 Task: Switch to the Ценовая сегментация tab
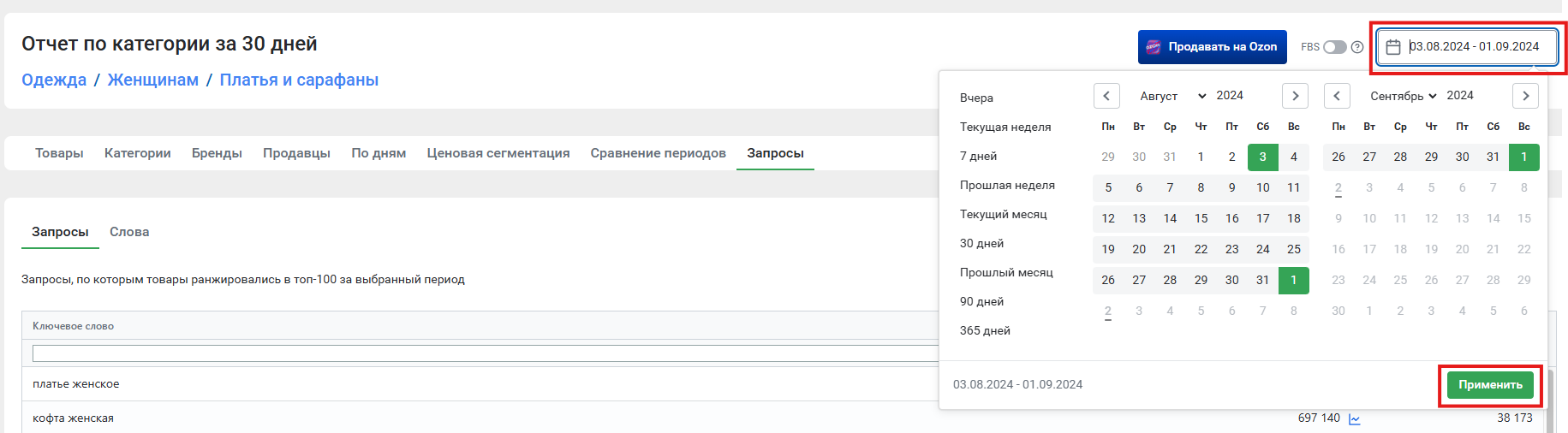tap(498, 153)
